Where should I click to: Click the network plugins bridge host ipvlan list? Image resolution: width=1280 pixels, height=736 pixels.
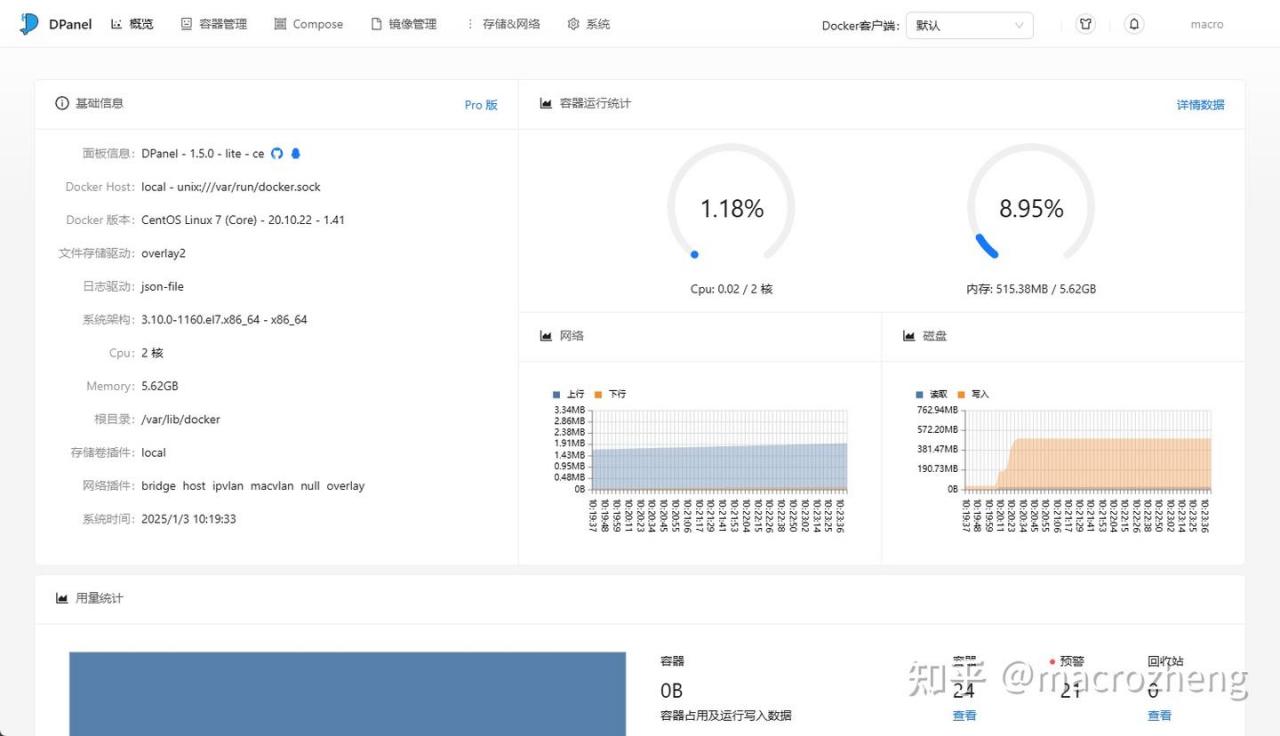[x=253, y=486]
